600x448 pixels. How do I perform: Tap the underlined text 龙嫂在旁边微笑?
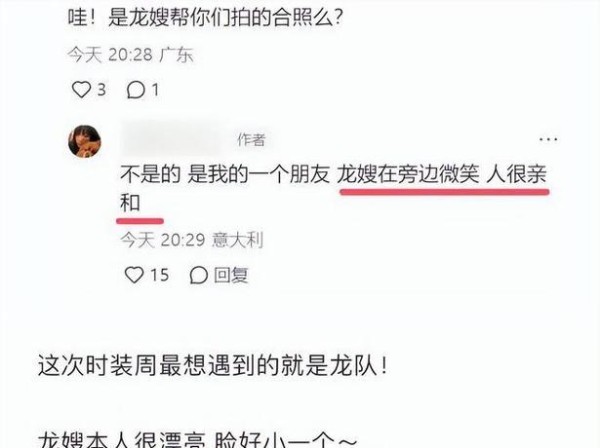[x=408, y=174]
